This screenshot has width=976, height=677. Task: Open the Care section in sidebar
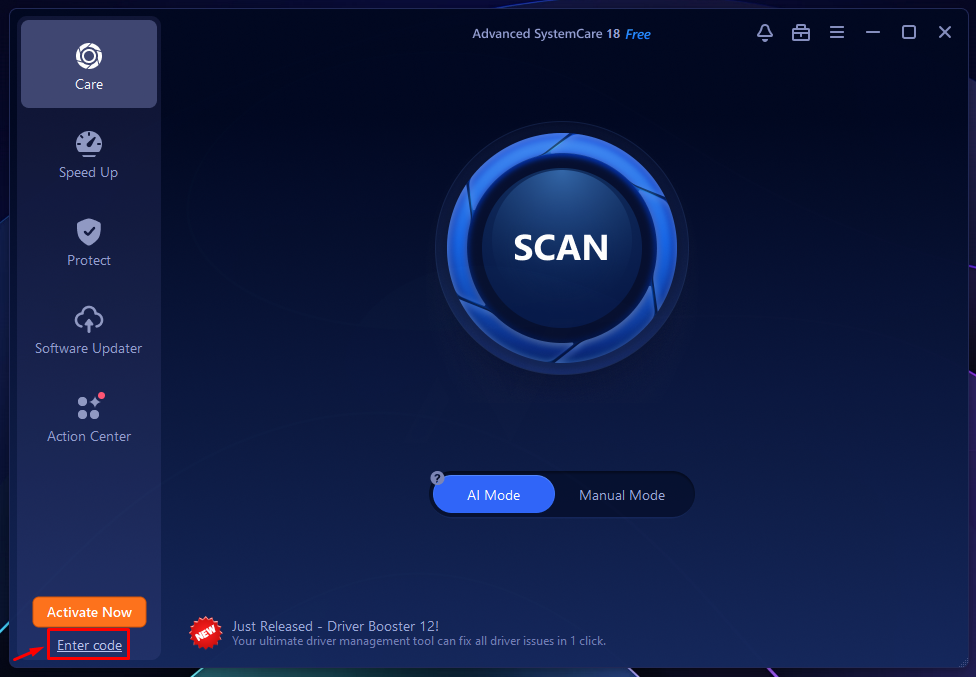(x=89, y=64)
